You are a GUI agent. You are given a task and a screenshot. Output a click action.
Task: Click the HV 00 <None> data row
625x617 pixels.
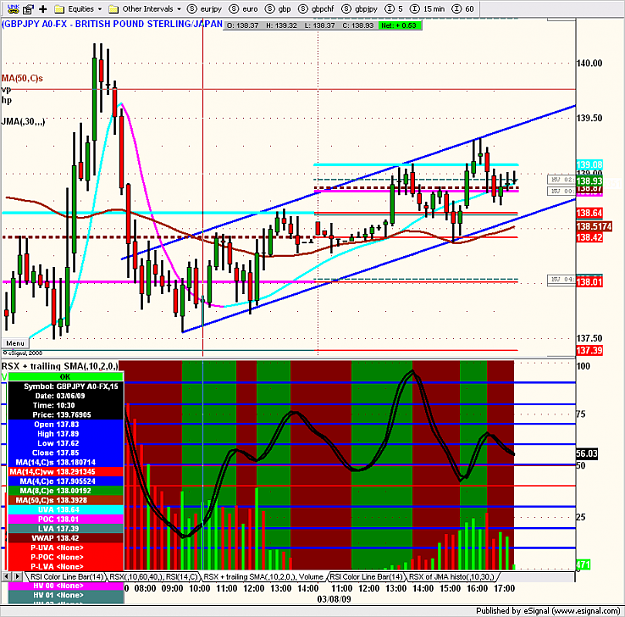point(65,586)
